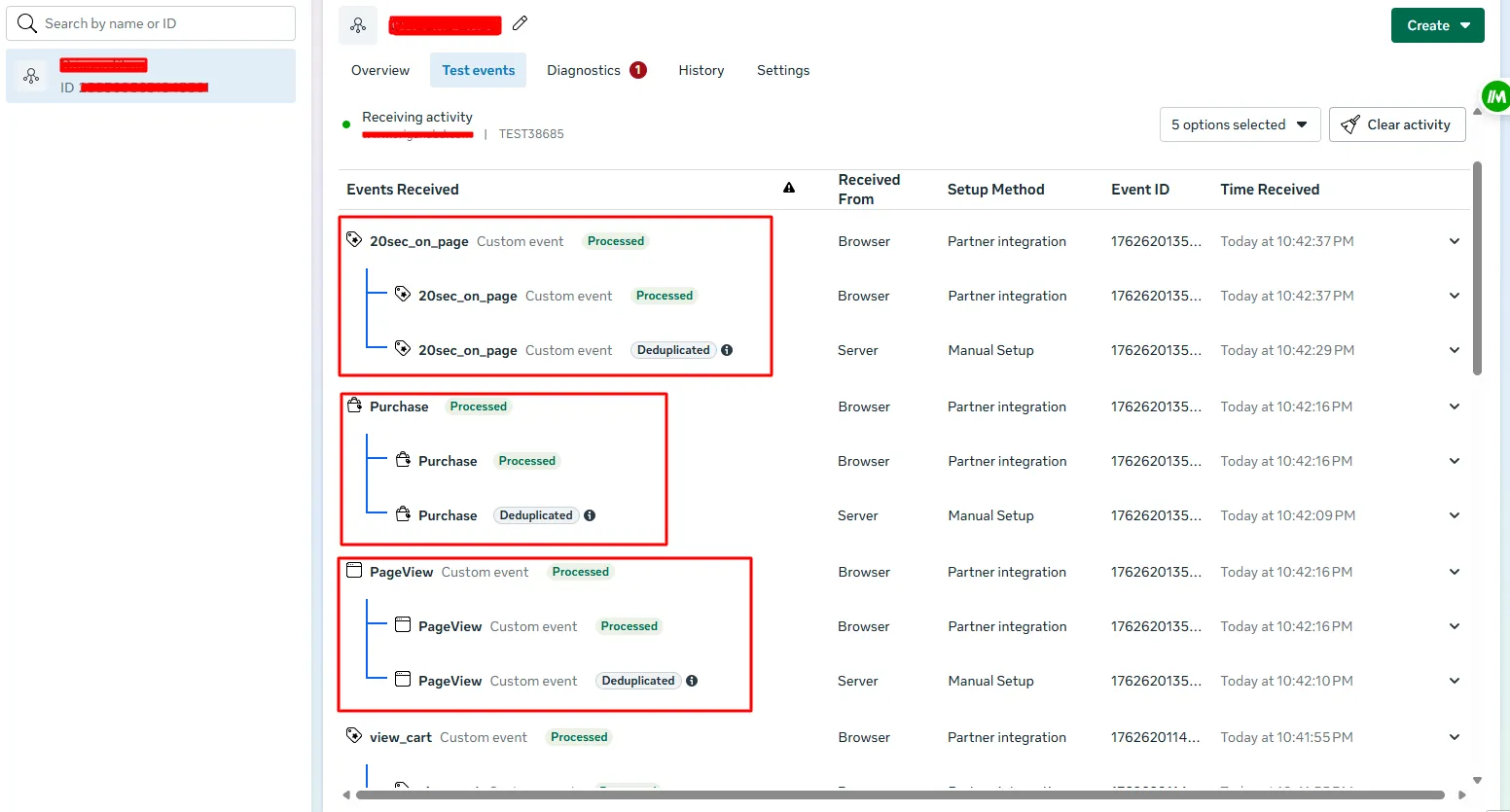Click info icon beside 20sec_on_page Deduplicated badge
Viewport: 1510px width, 812px height.
pyautogui.click(x=727, y=350)
